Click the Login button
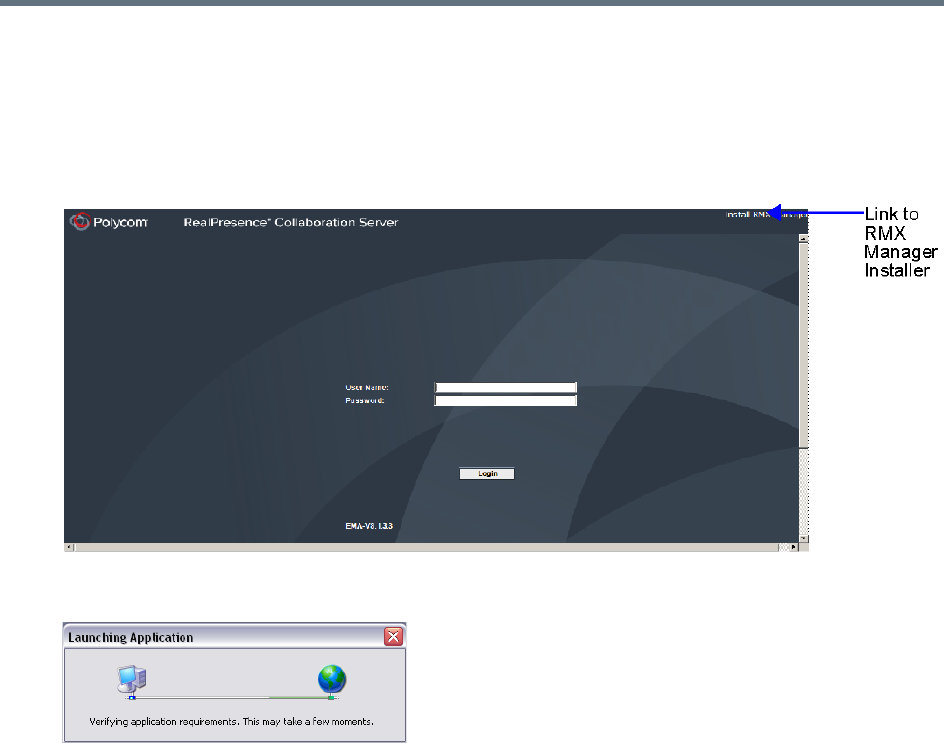Screen dimensions: 944x743 (487, 474)
